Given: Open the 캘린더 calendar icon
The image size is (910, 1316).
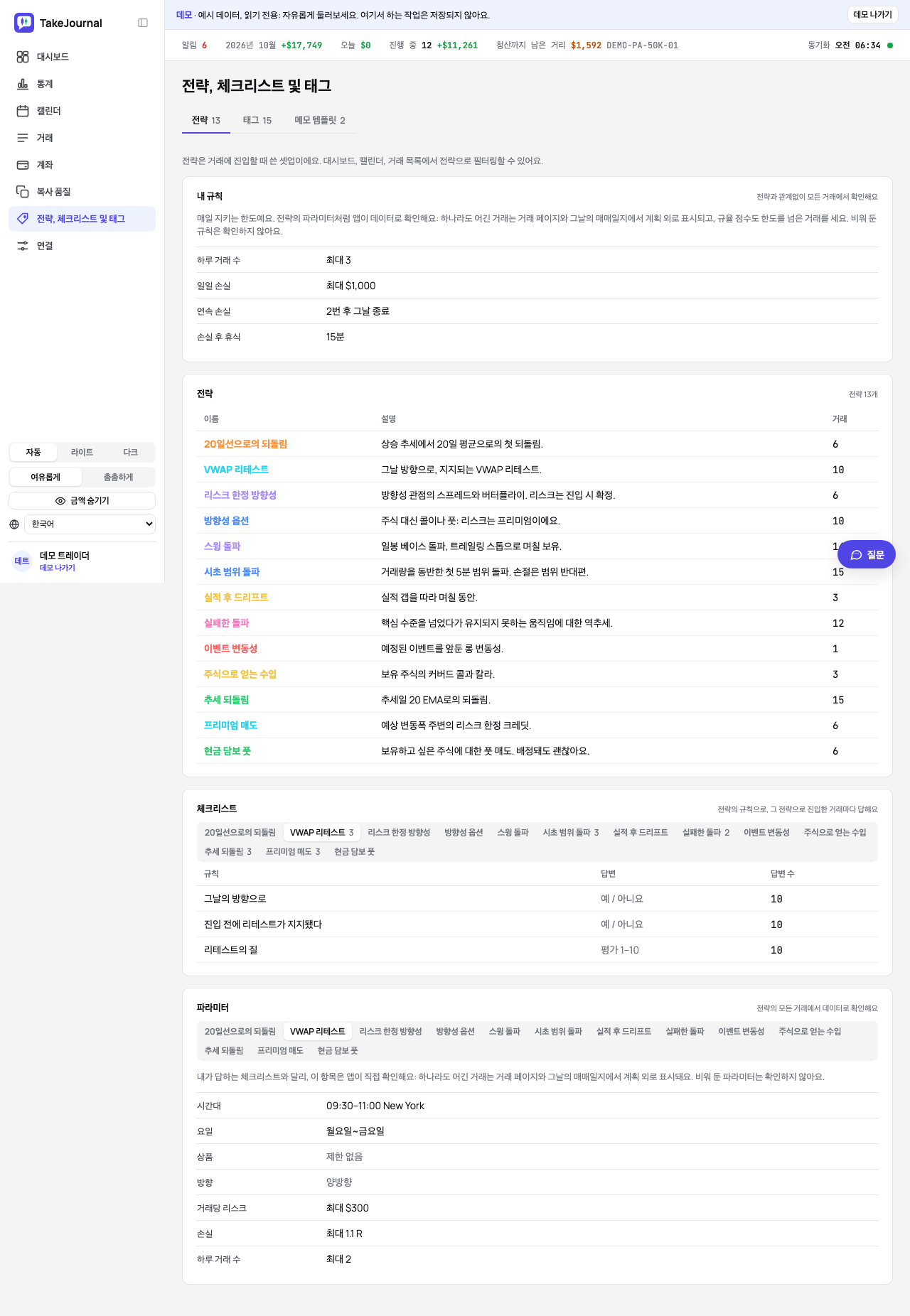Looking at the screenshot, I should pyautogui.click(x=23, y=111).
